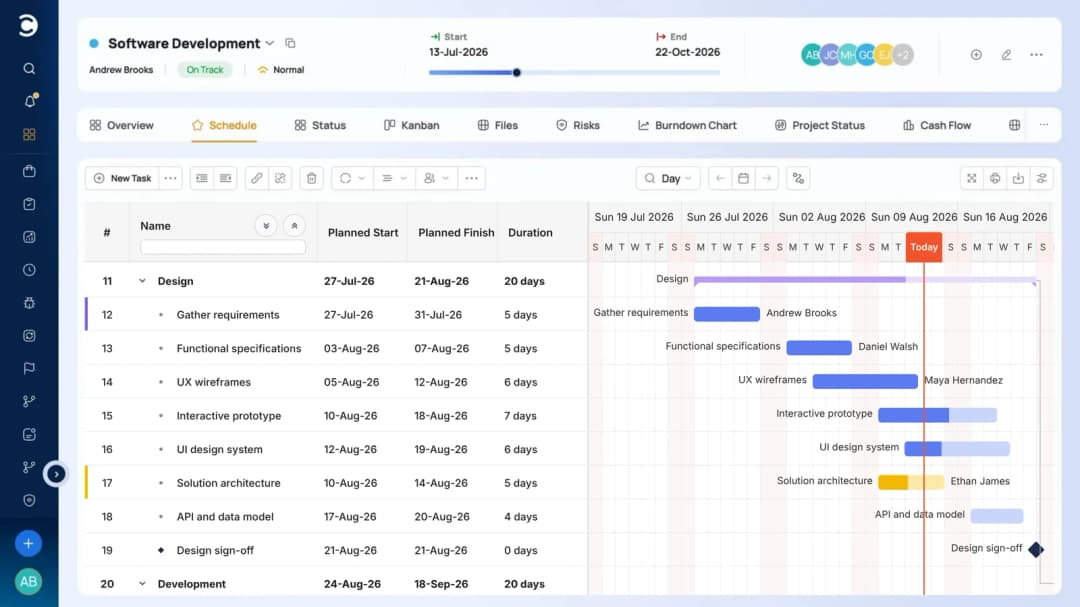Switch to the Schedule tab
The width and height of the screenshot is (1080, 607).
point(224,125)
